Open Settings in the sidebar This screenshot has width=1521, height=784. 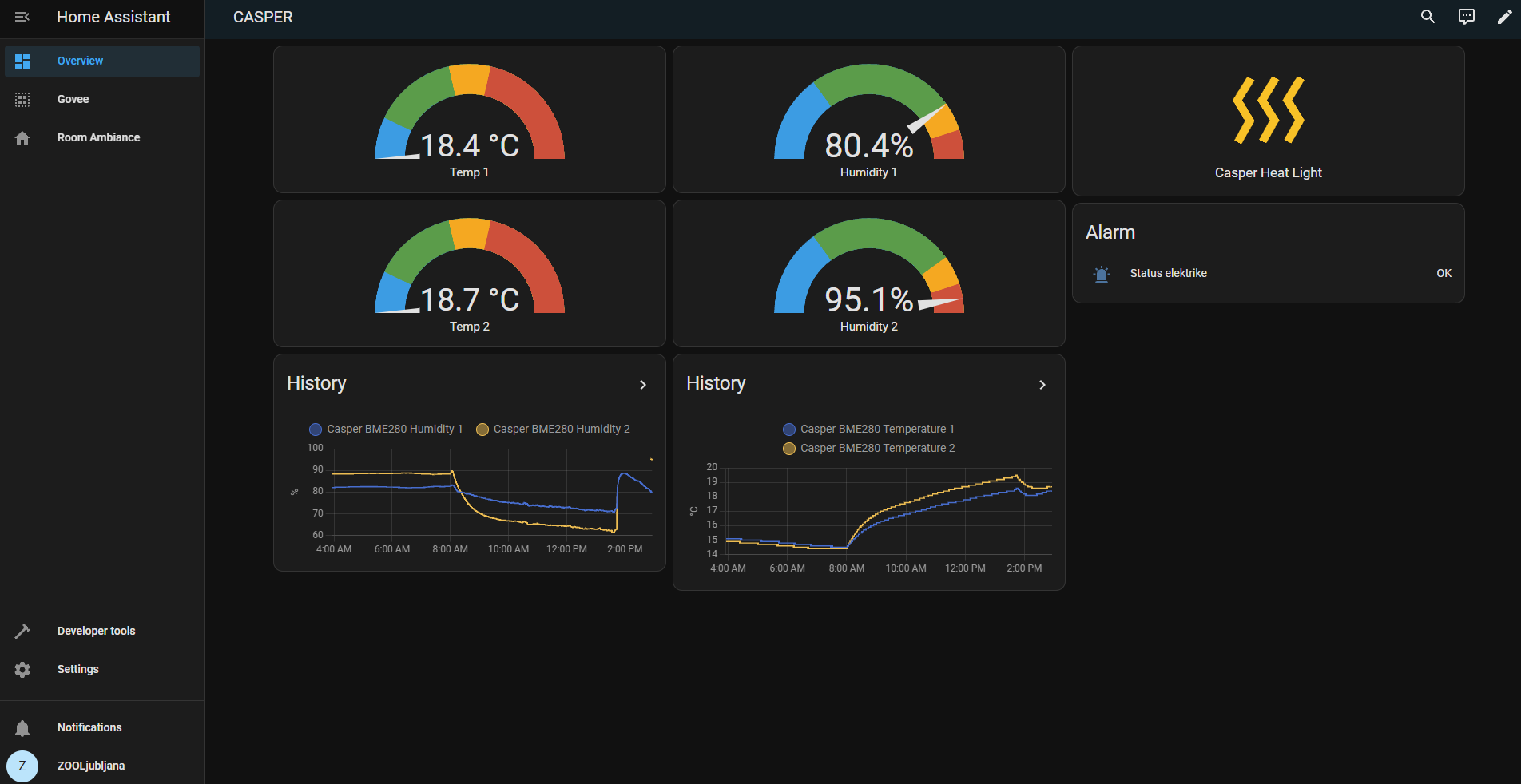[x=77, y=669]
